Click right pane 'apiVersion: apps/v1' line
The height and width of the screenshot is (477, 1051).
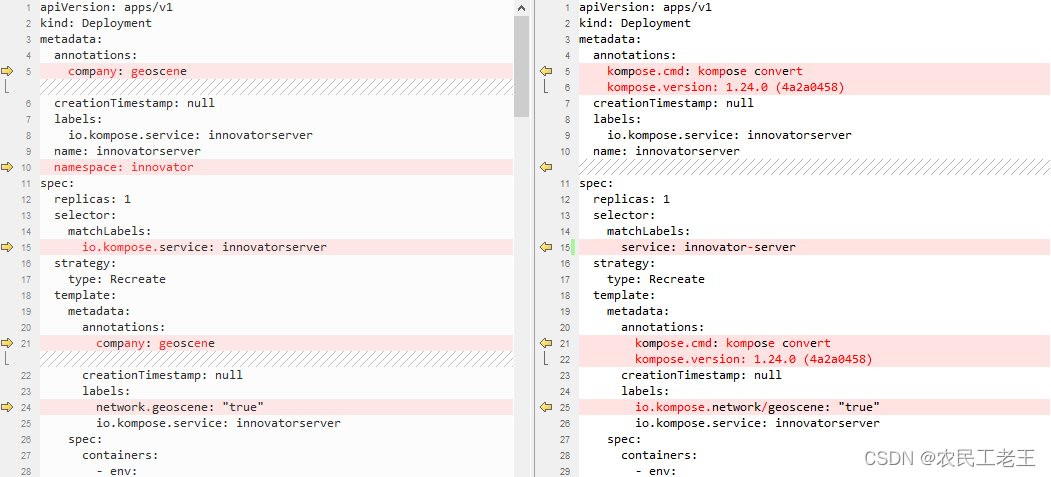click(x=645, y=7)
